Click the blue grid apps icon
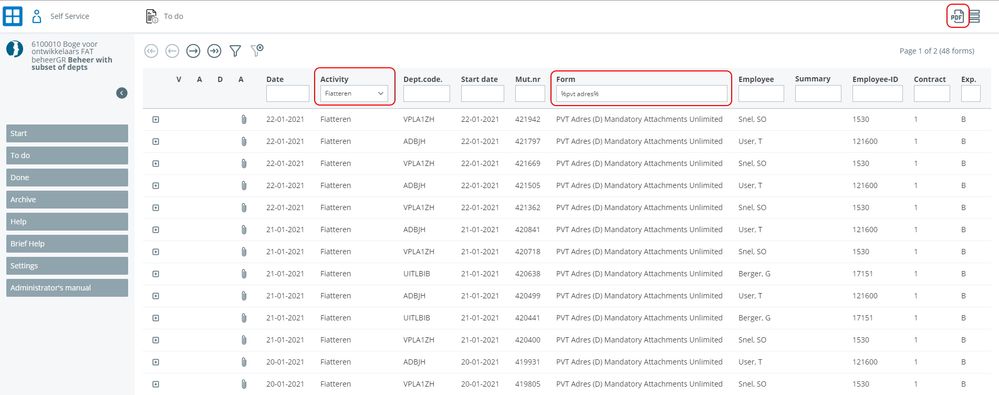 click(x=13, y=16)
